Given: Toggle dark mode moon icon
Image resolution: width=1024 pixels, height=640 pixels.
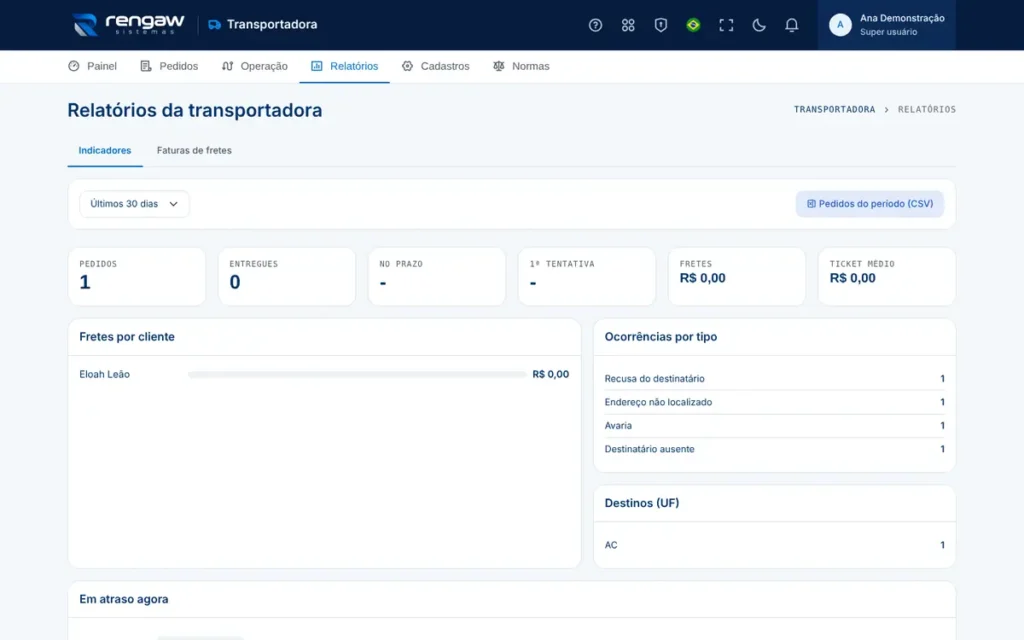Looking at the screenshot, I should click(759, 25).
